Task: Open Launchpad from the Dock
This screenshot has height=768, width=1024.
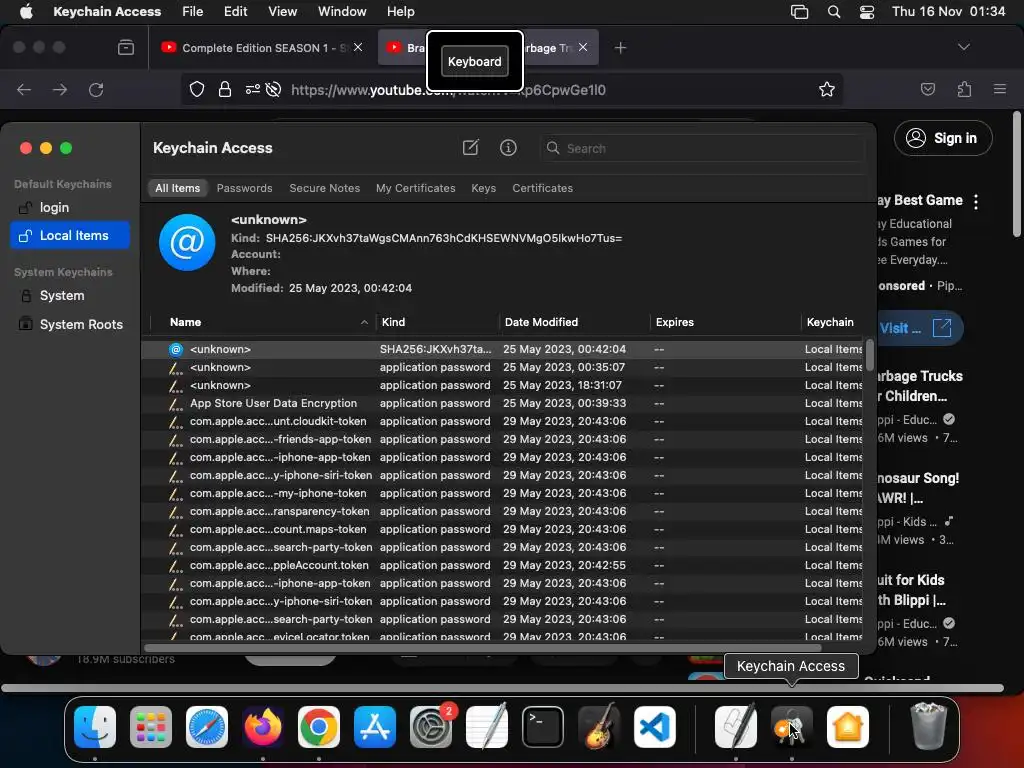Action: (x=151, y=727)
